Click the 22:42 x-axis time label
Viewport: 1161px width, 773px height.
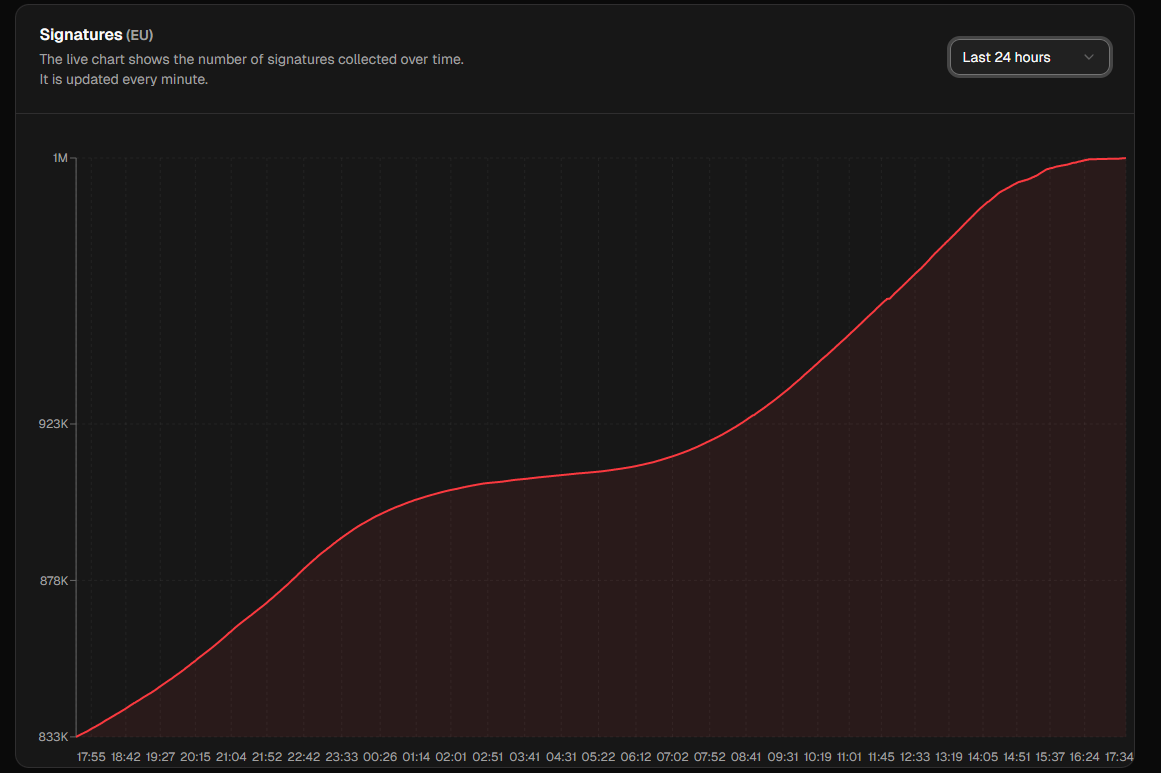[x=304, y=757]
